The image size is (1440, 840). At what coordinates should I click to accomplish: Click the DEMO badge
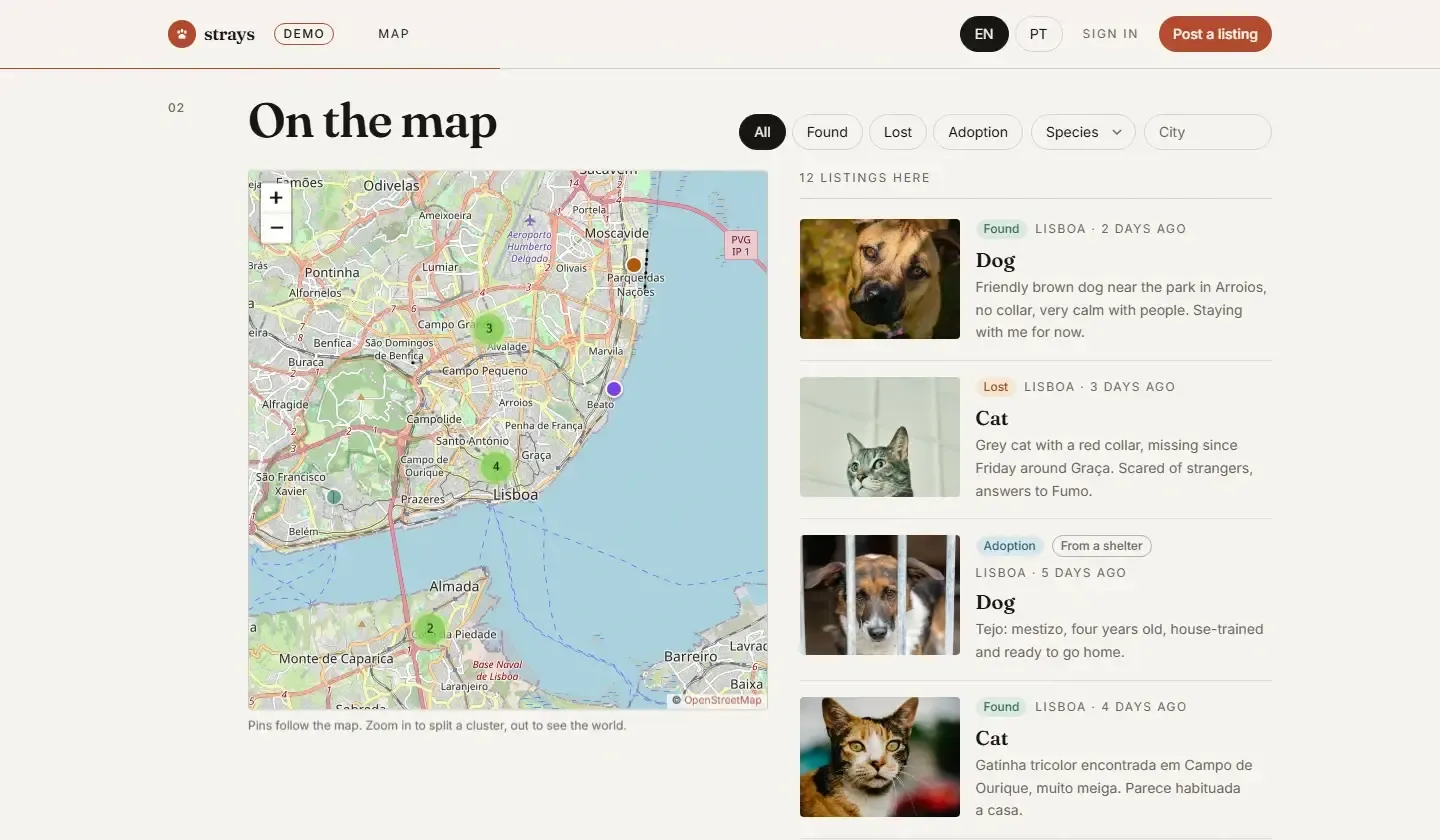(x=304, y=34)
